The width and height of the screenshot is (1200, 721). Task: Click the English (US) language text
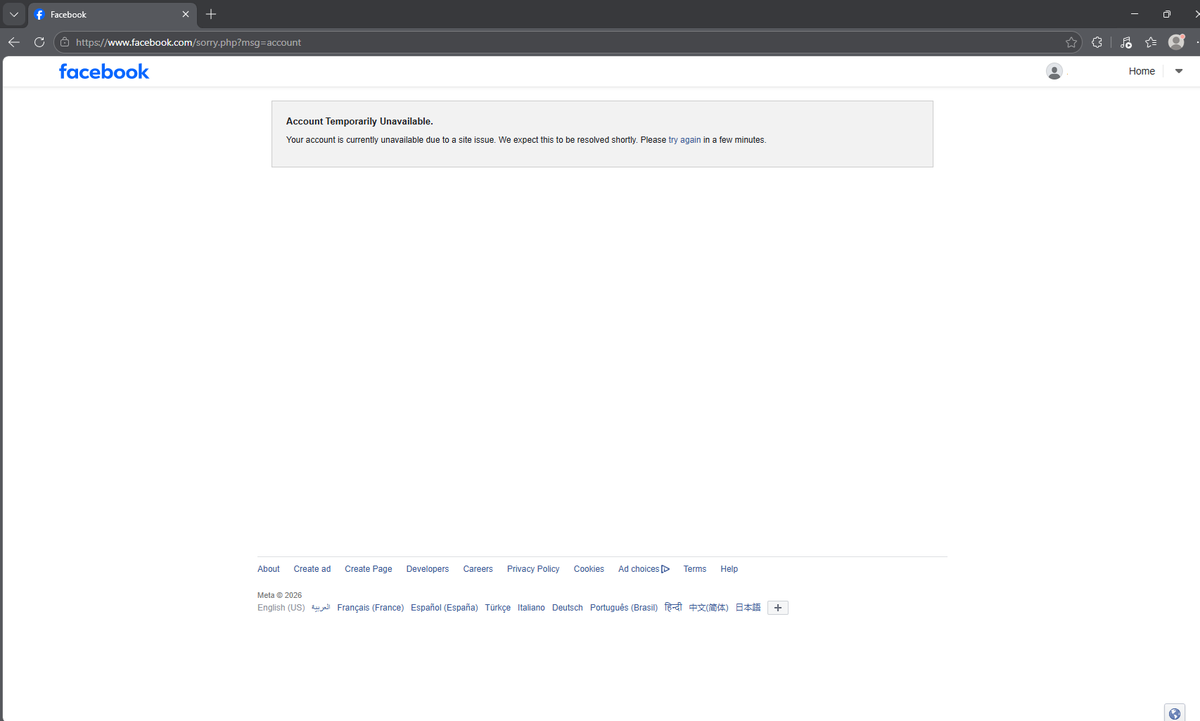click(281, 608)
